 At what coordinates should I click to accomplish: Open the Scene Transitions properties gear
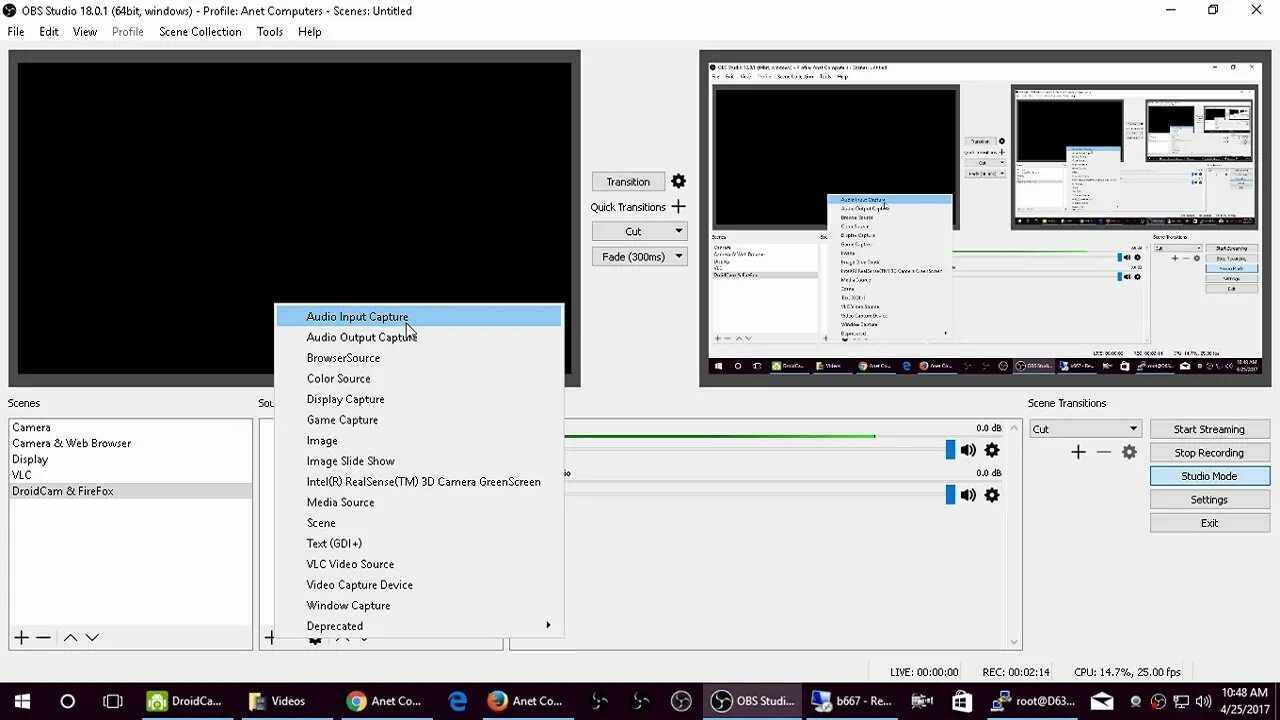(x=1129, y=452)
